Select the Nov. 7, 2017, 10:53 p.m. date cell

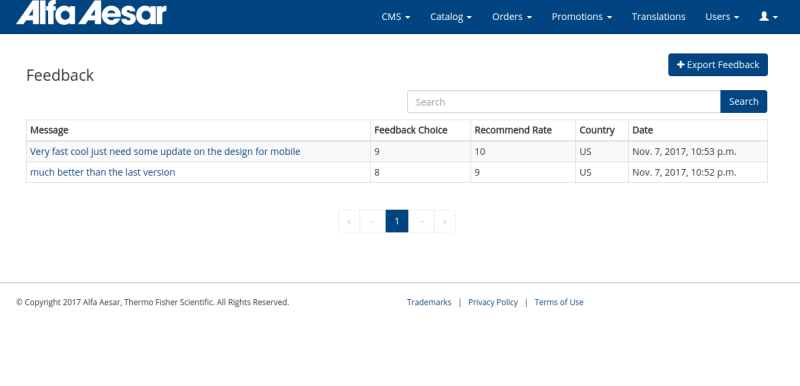[x=697, y=151]
